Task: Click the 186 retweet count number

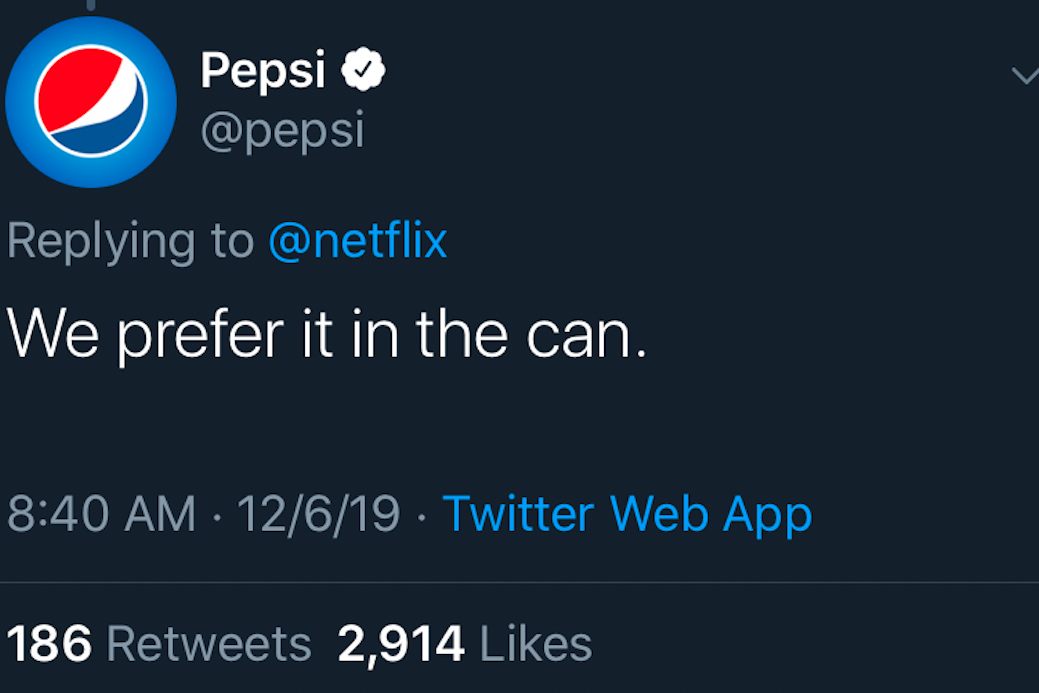Action: (x=49, y=644)
